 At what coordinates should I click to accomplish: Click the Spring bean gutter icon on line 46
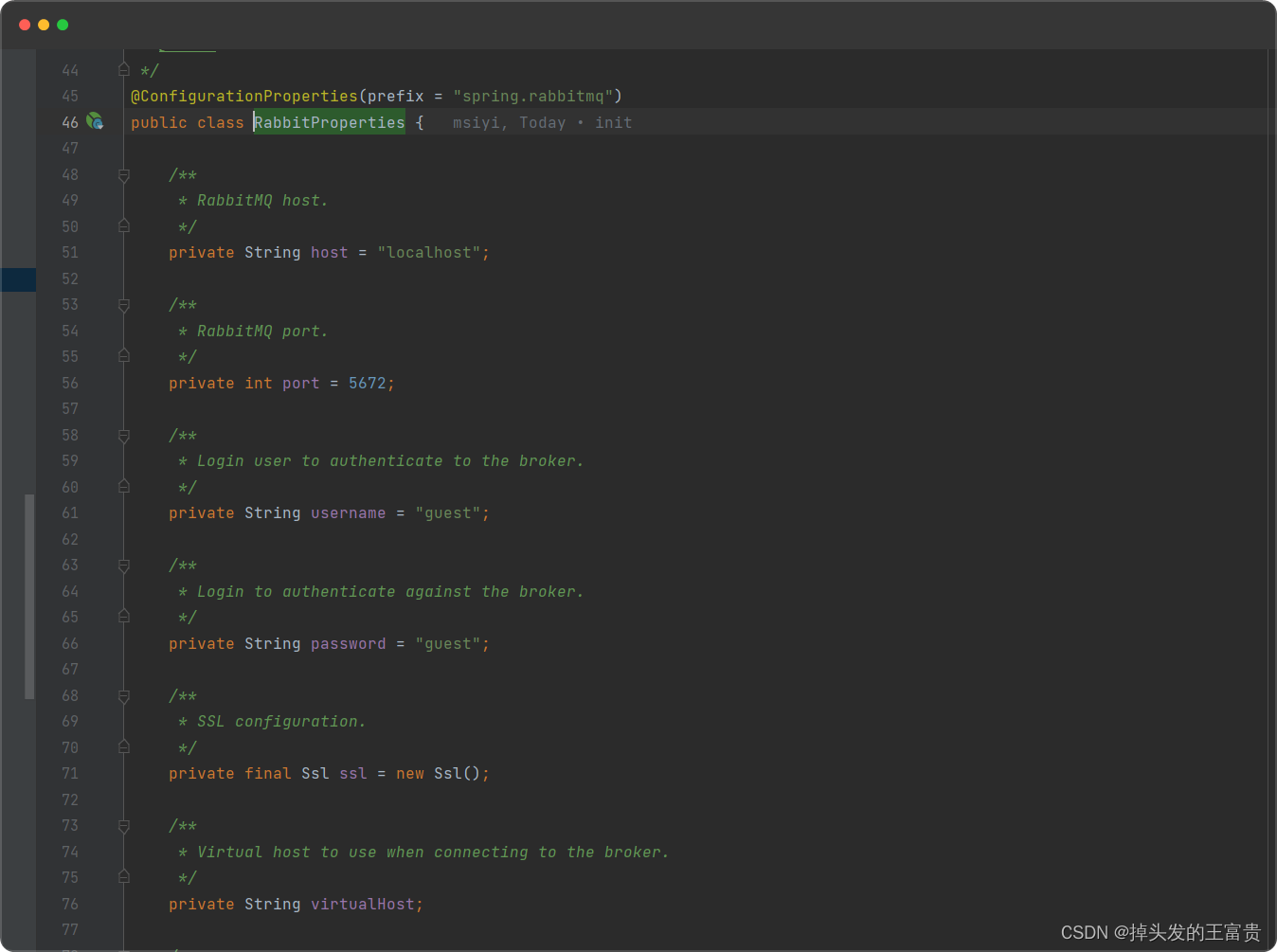95,121
